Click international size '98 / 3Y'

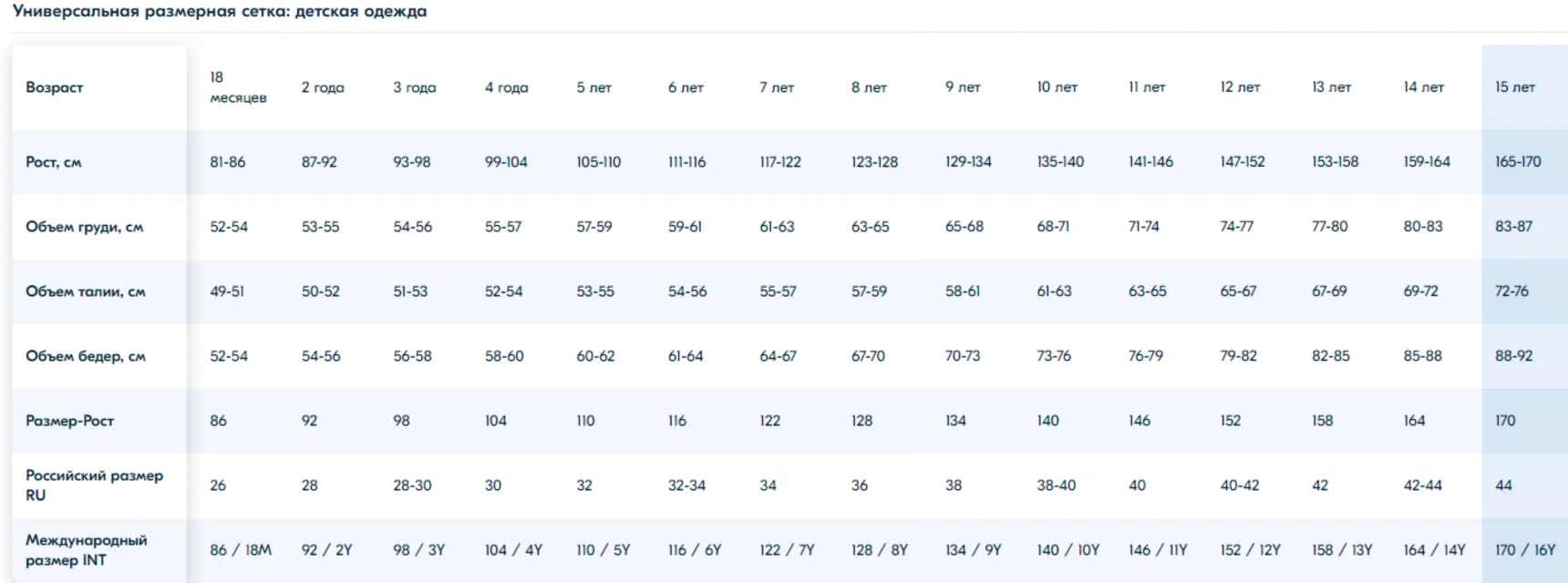(x=419, y=550)
